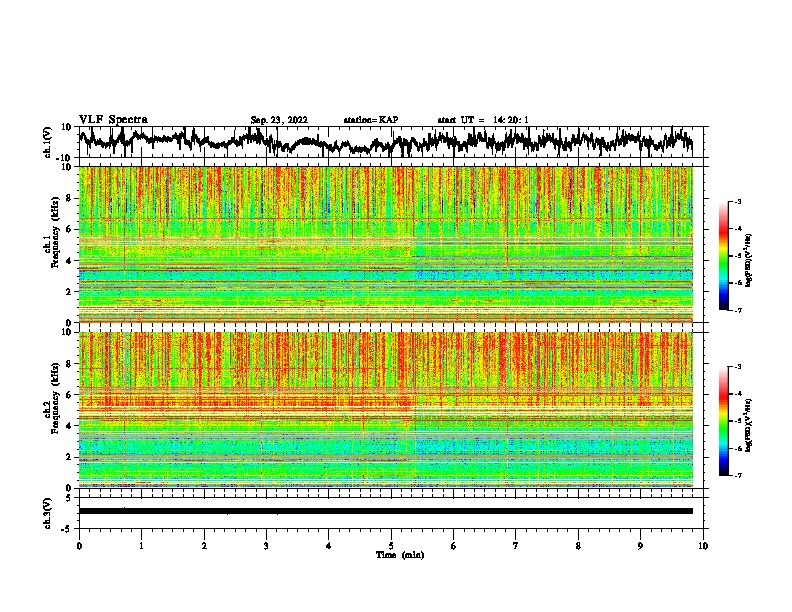The height and width of the screenshot is (612, 792).
Task: Click the "0" tick on the time axis
Action: 79,546
